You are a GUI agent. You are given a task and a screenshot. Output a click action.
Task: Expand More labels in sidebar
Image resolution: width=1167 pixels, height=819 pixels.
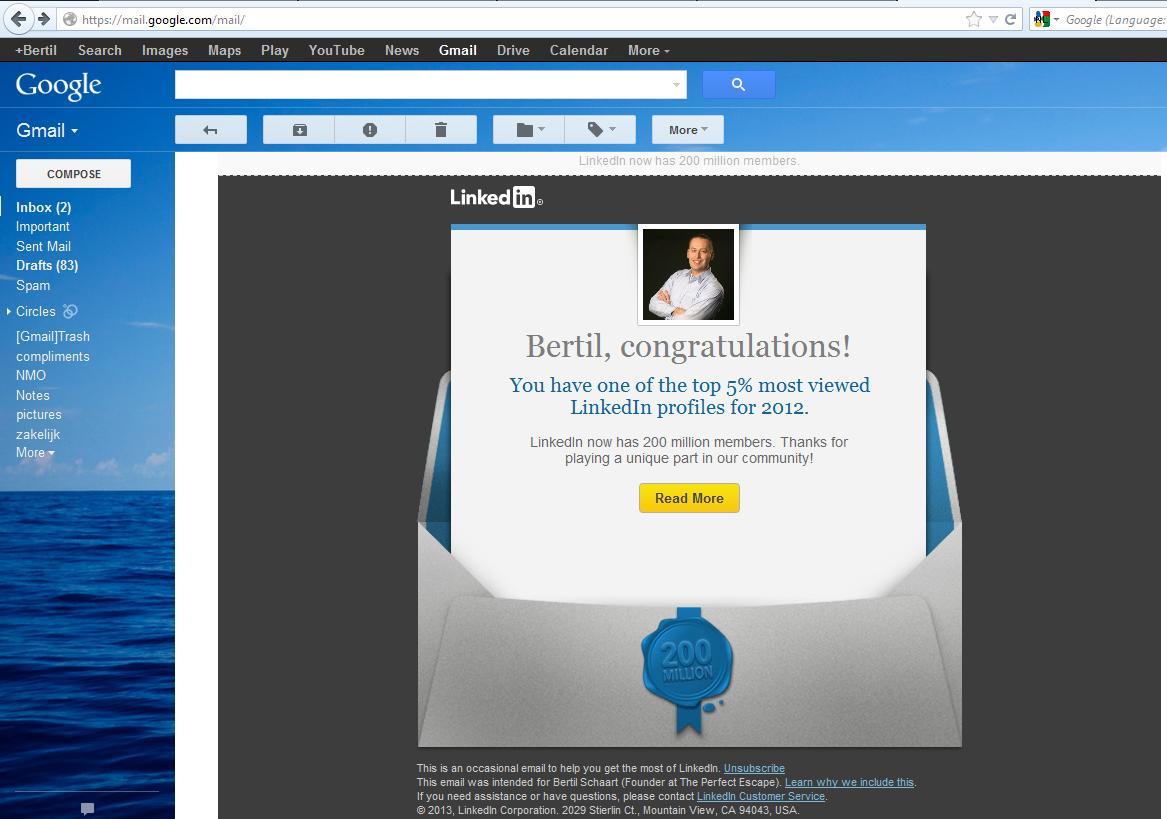click(x=35, y=453)
